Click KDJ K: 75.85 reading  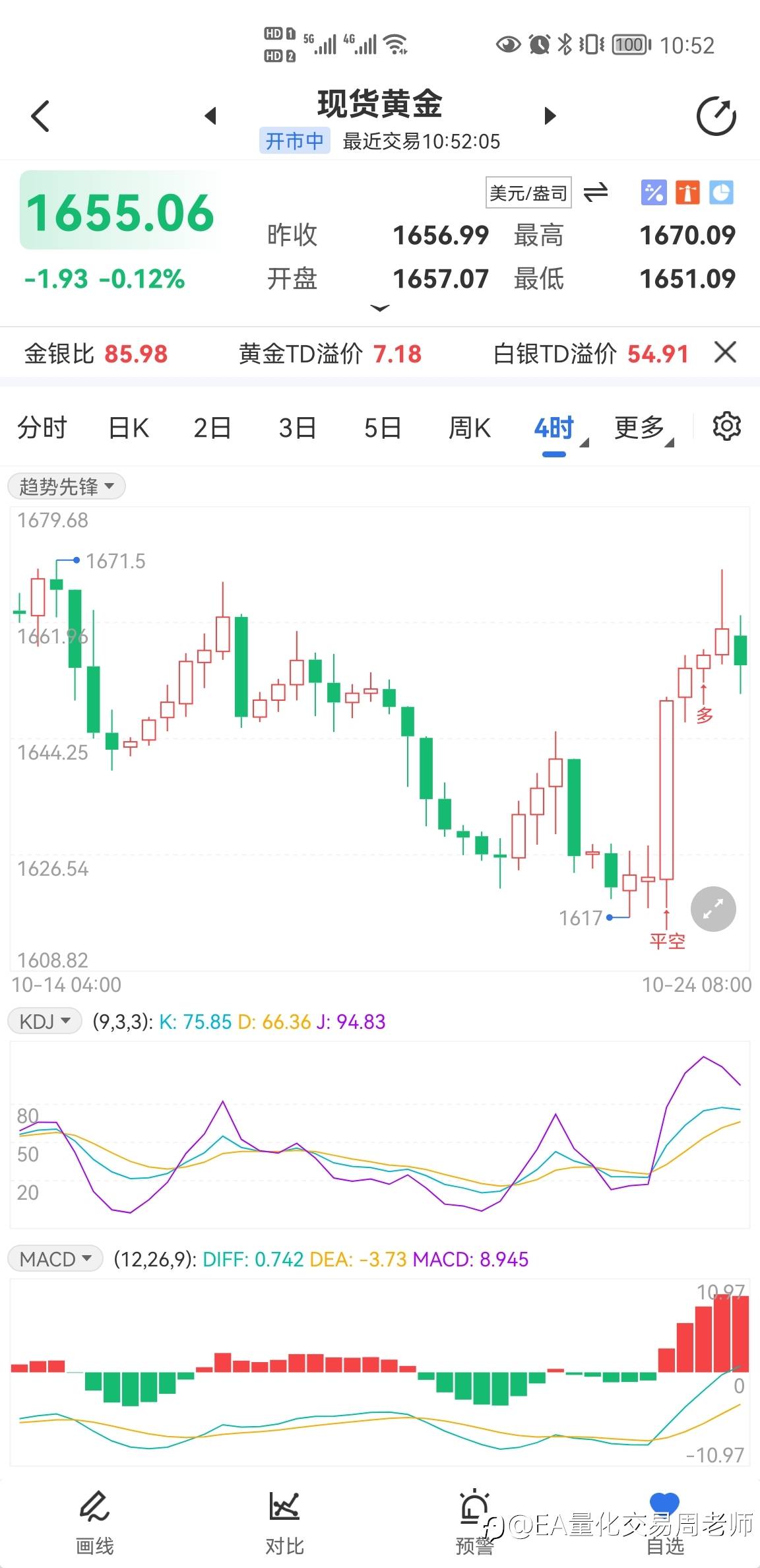(x=195, y=1022)
